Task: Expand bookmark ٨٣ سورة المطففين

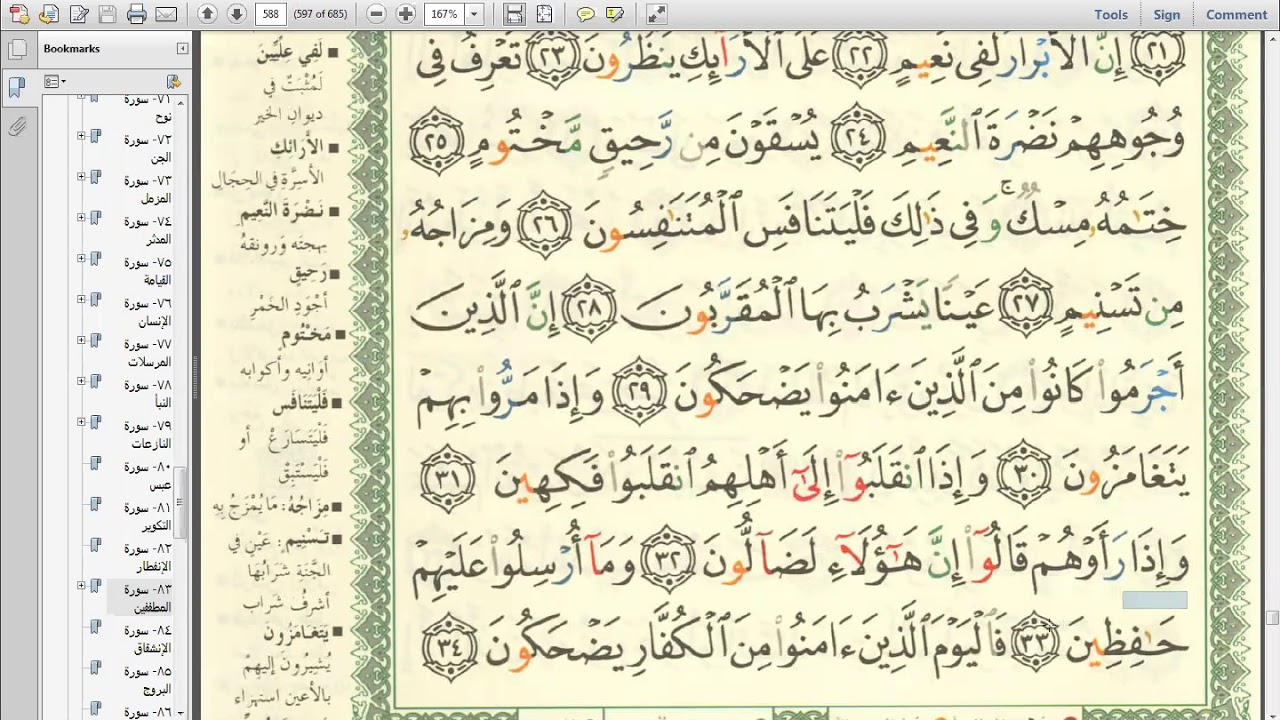Action: tap(81, 586)
